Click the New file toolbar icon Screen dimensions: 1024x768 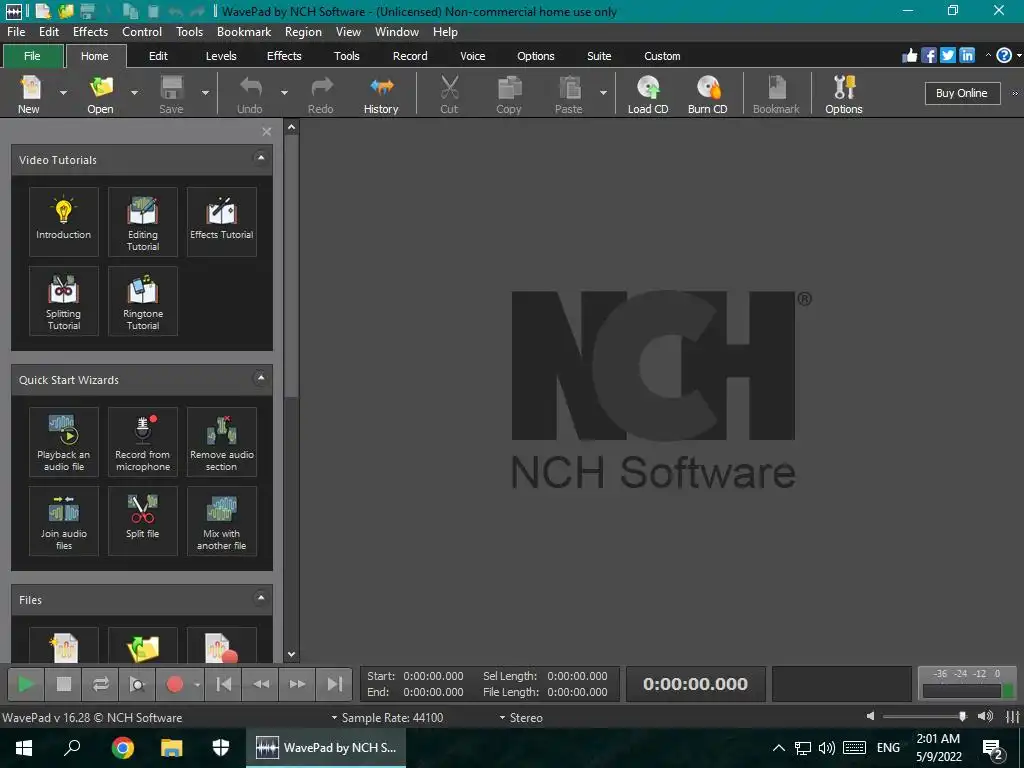29,94
